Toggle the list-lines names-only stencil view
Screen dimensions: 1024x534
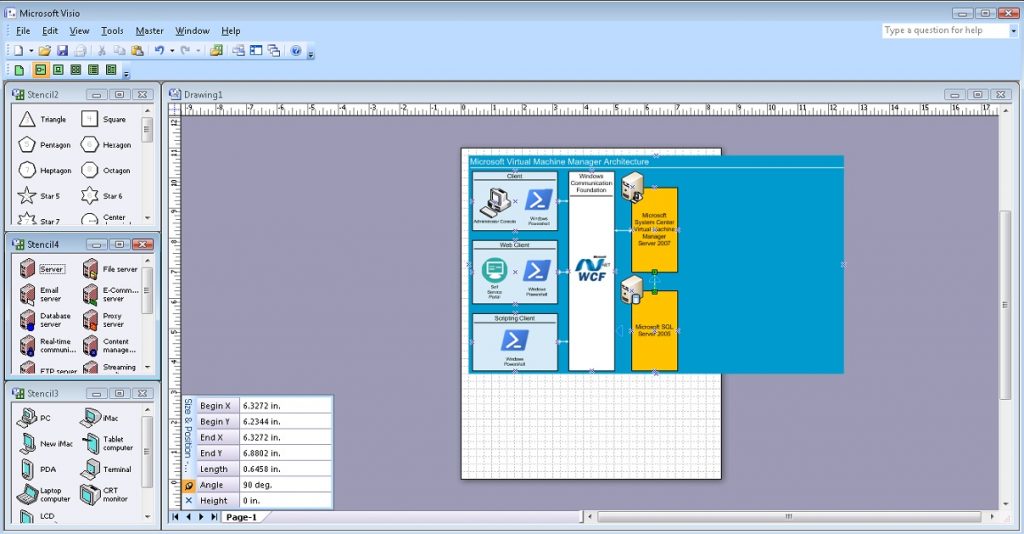[93, 70]
